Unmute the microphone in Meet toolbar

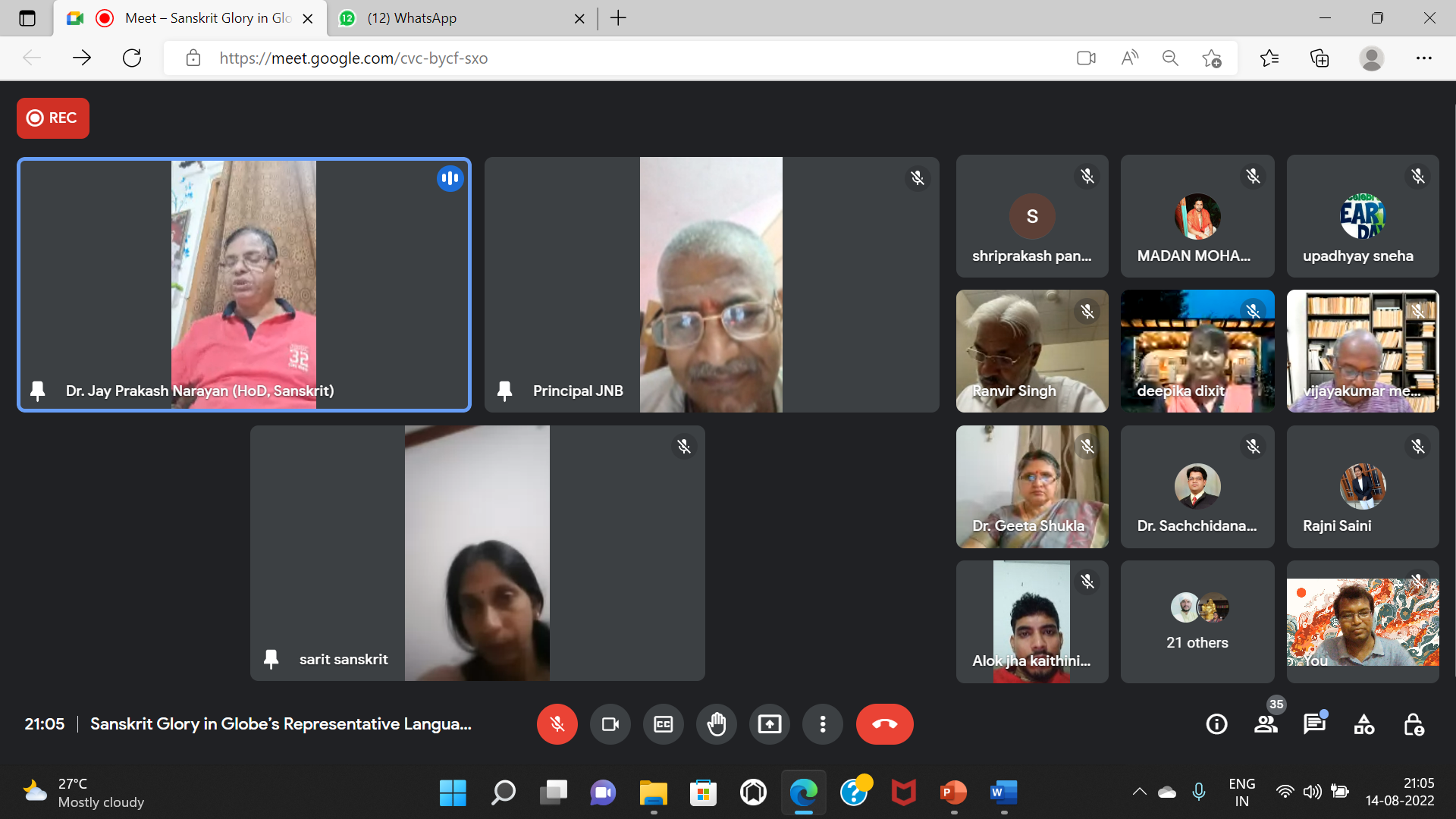click(557, 724)
